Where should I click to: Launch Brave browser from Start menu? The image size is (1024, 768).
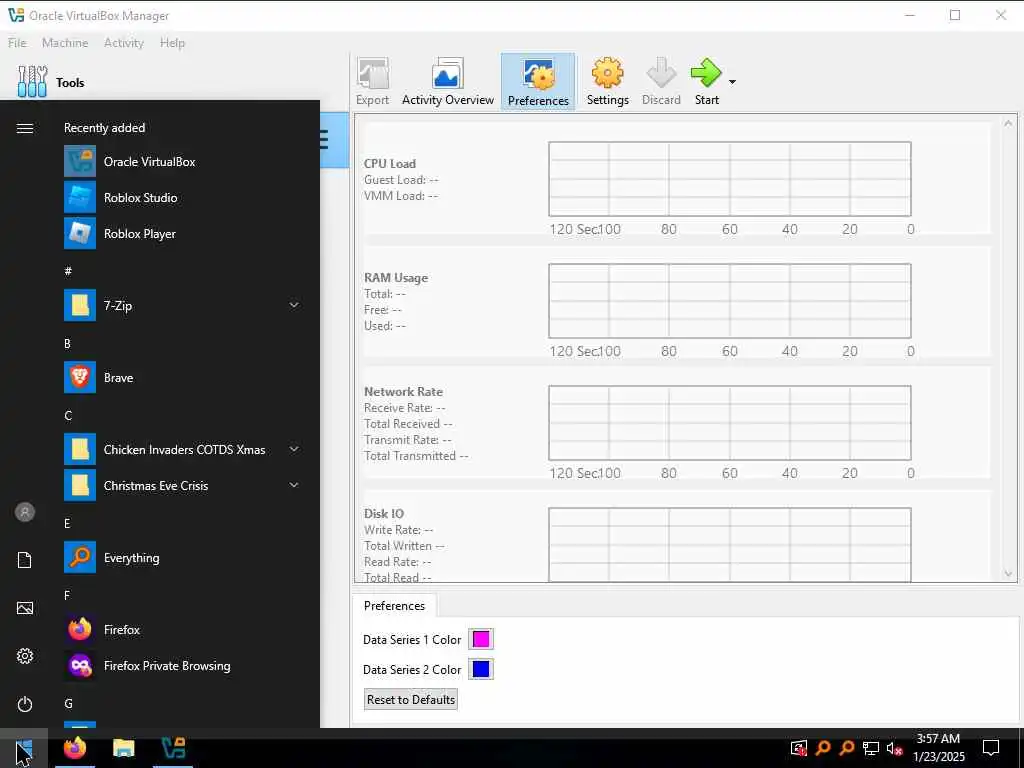pos(183,377)
